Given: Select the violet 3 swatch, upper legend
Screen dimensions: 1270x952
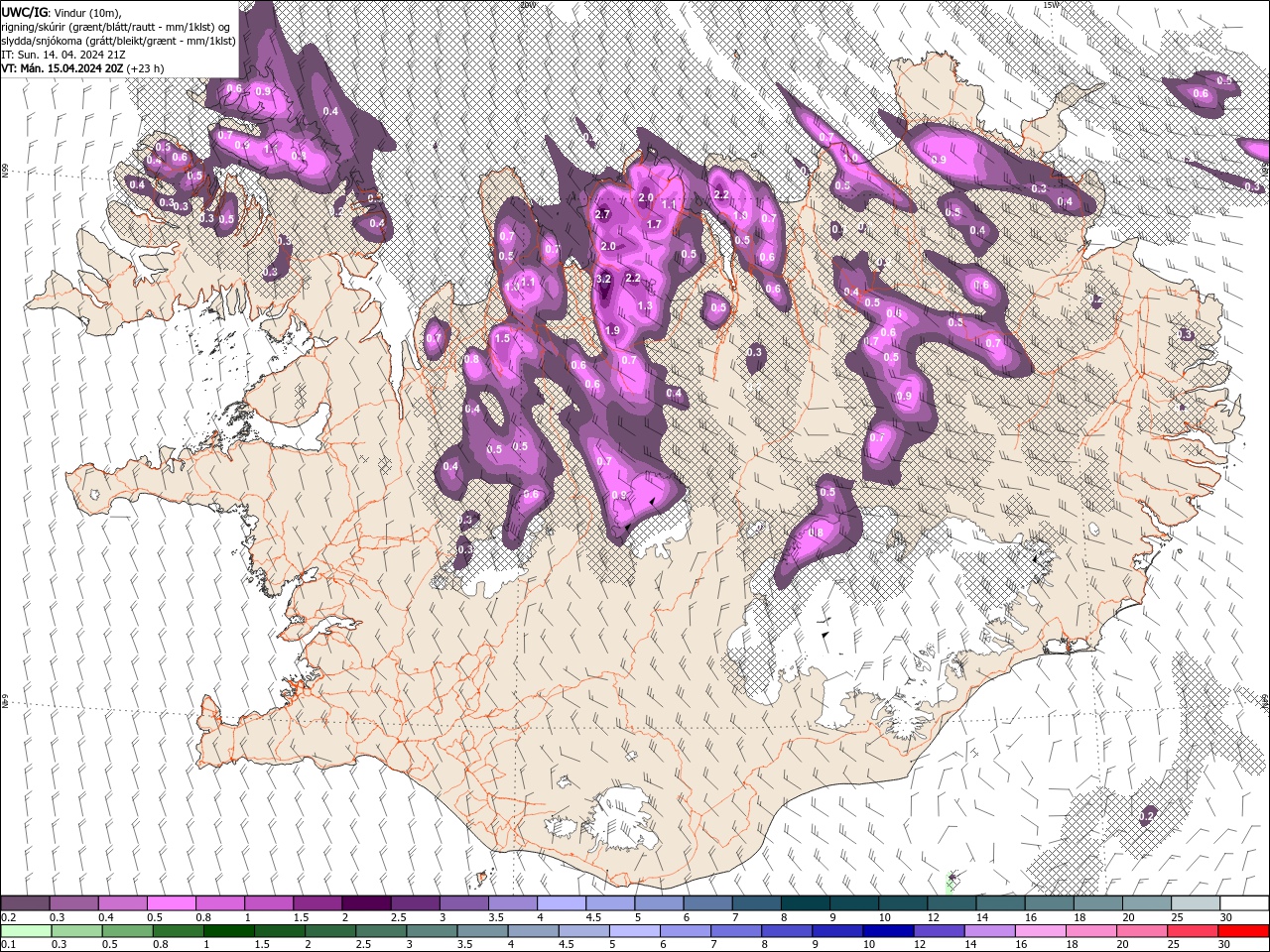Looking at the screenshot, I should pos(464,903).
